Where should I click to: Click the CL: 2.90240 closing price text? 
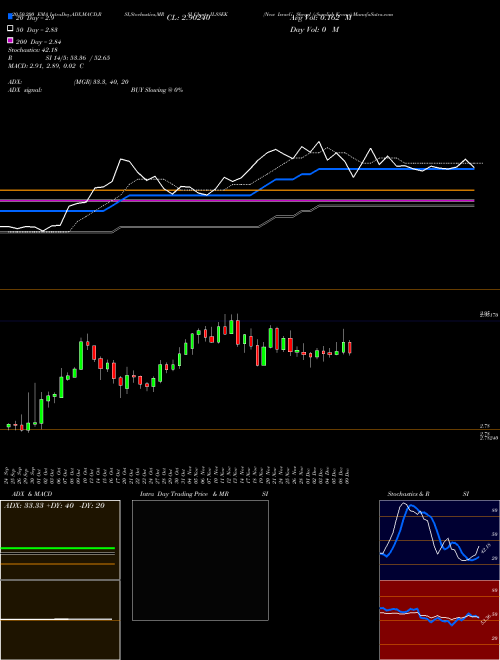tap(188, 18)
